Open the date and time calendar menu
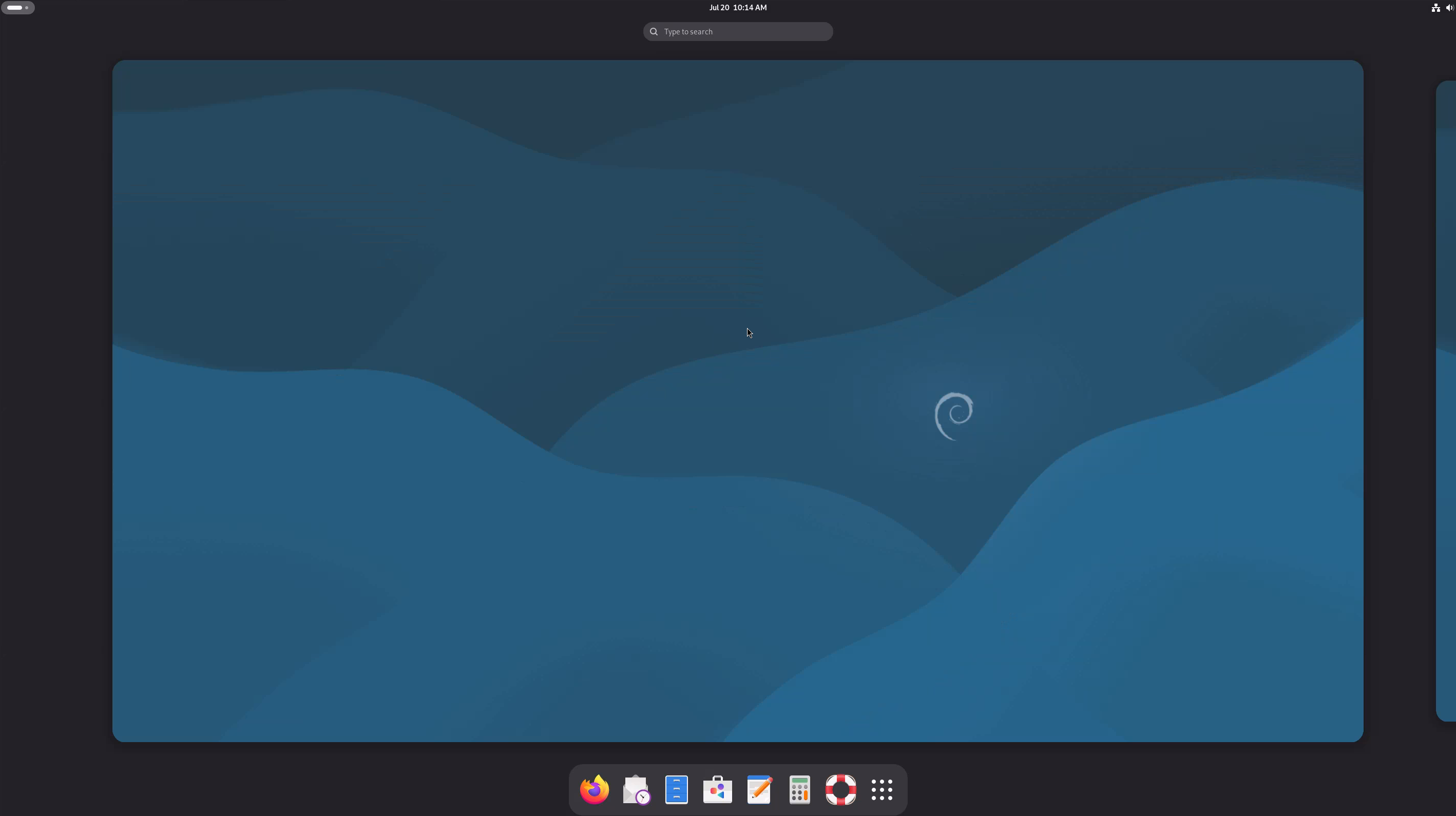Viewport: 1456px width, 816px height. pos(738,7)
